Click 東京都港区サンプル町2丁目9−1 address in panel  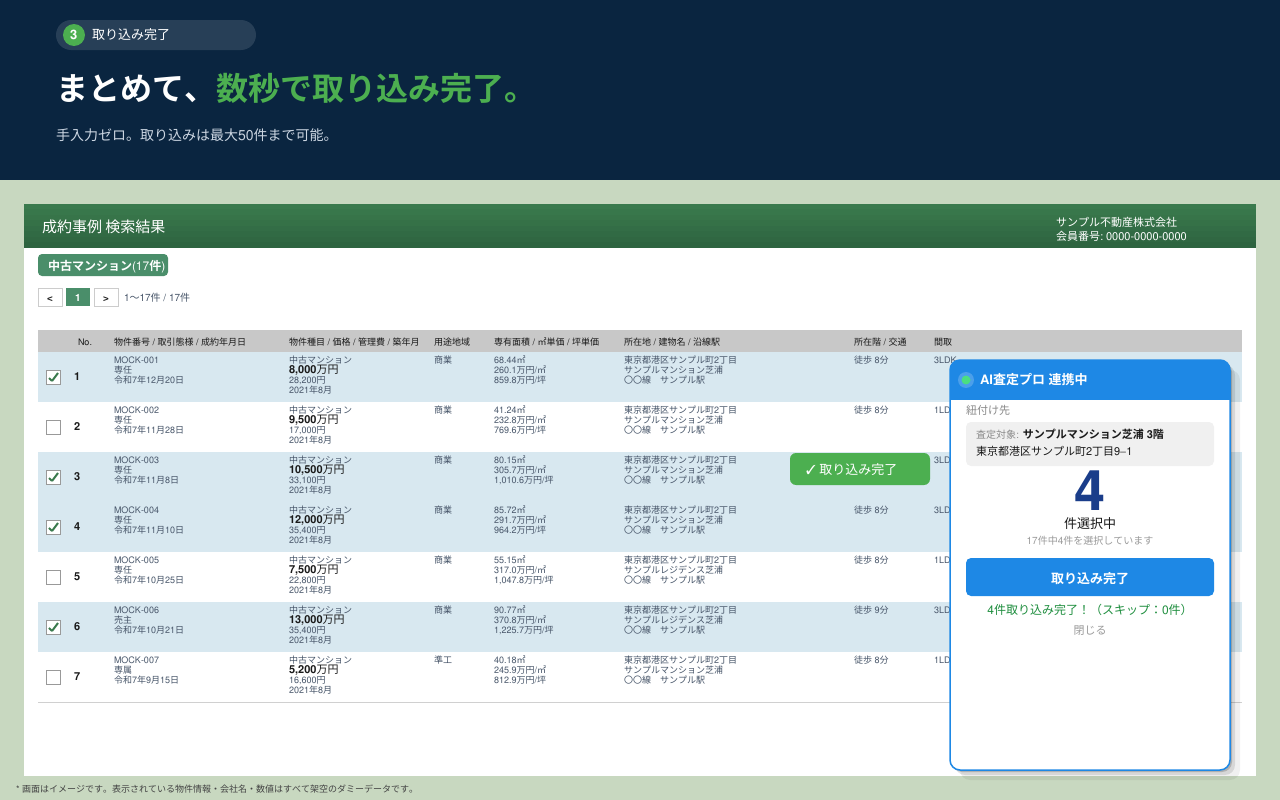click(1054, 451)
